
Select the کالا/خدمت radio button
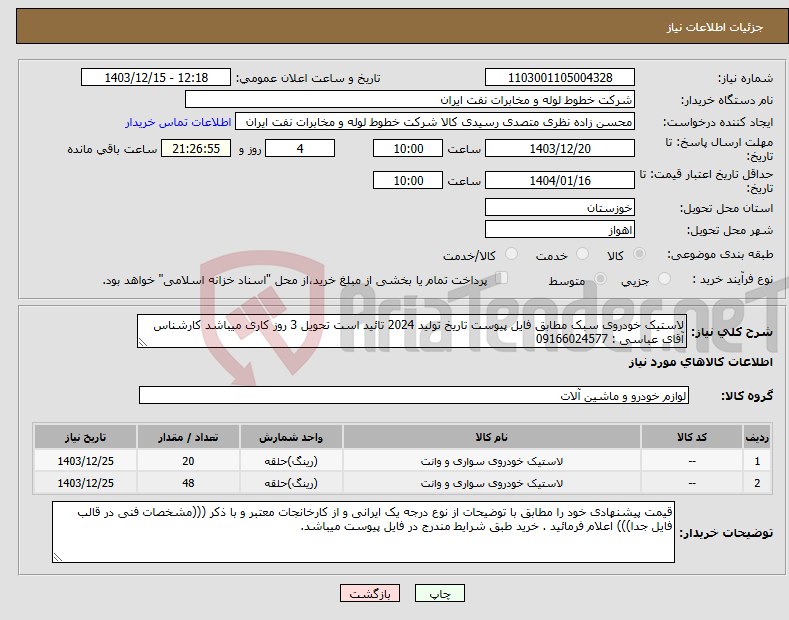[511, 254]
